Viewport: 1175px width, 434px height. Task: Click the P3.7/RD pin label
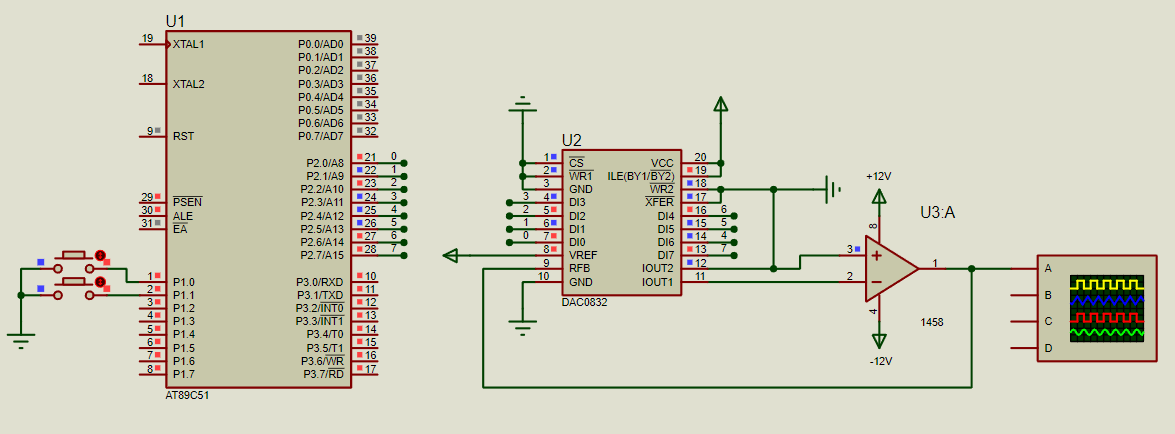(x=324, y=373)
